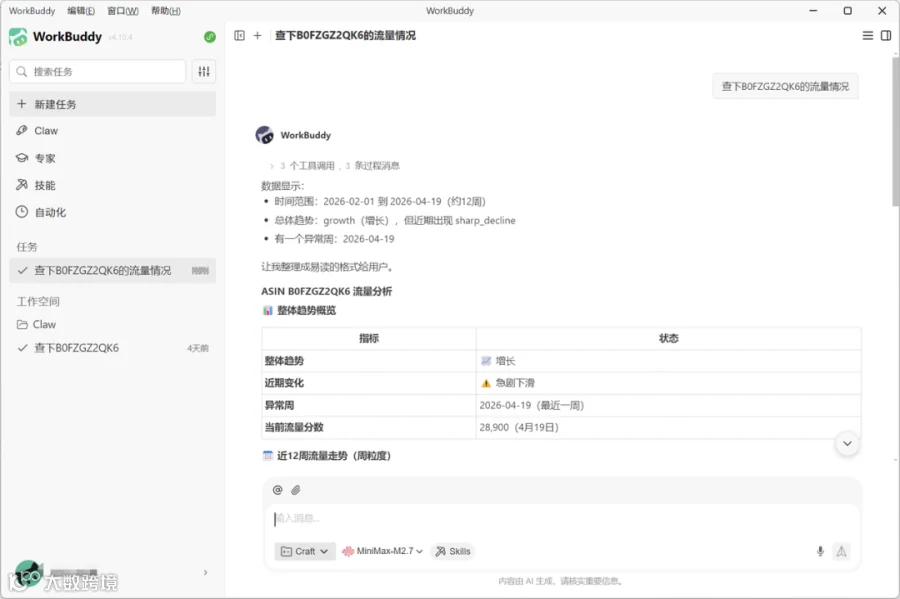Click heading 近12周流量走势 (周粒度)
This screenshot has height=599, width=900.
(334, 456)
